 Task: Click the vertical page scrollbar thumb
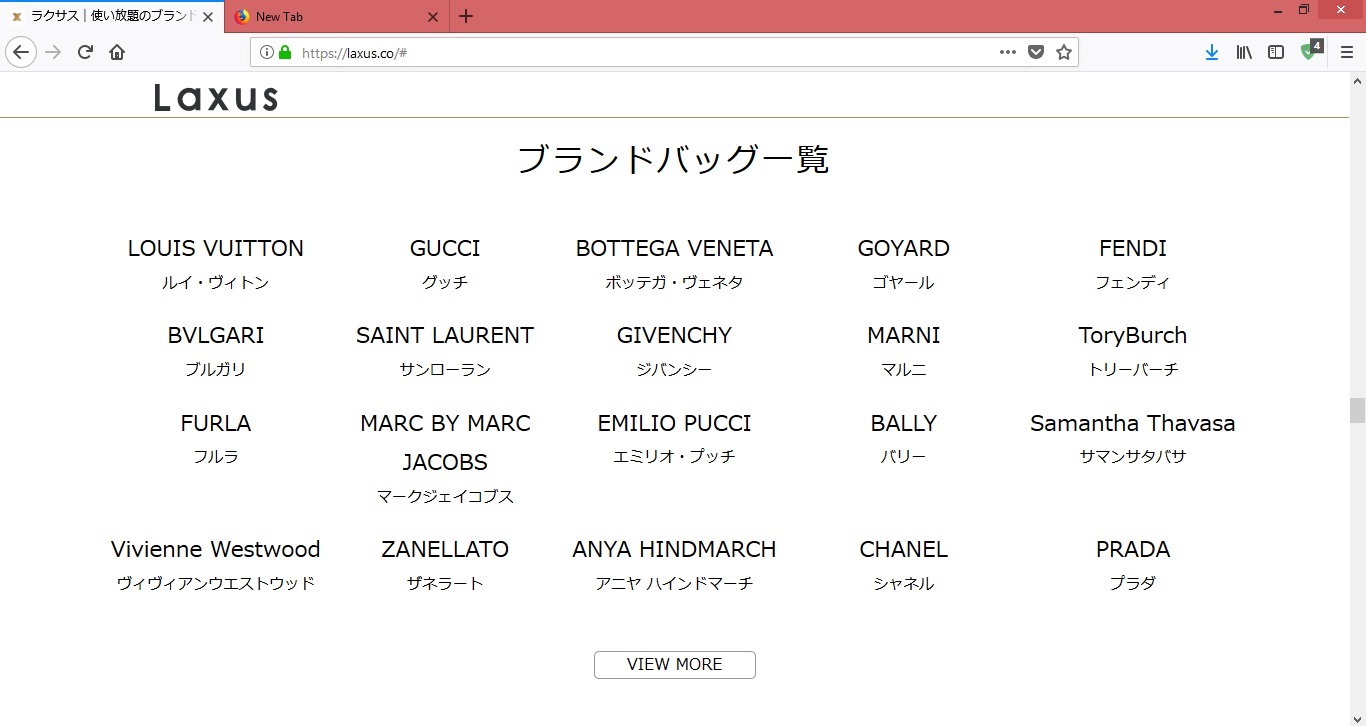(1357, 410)
